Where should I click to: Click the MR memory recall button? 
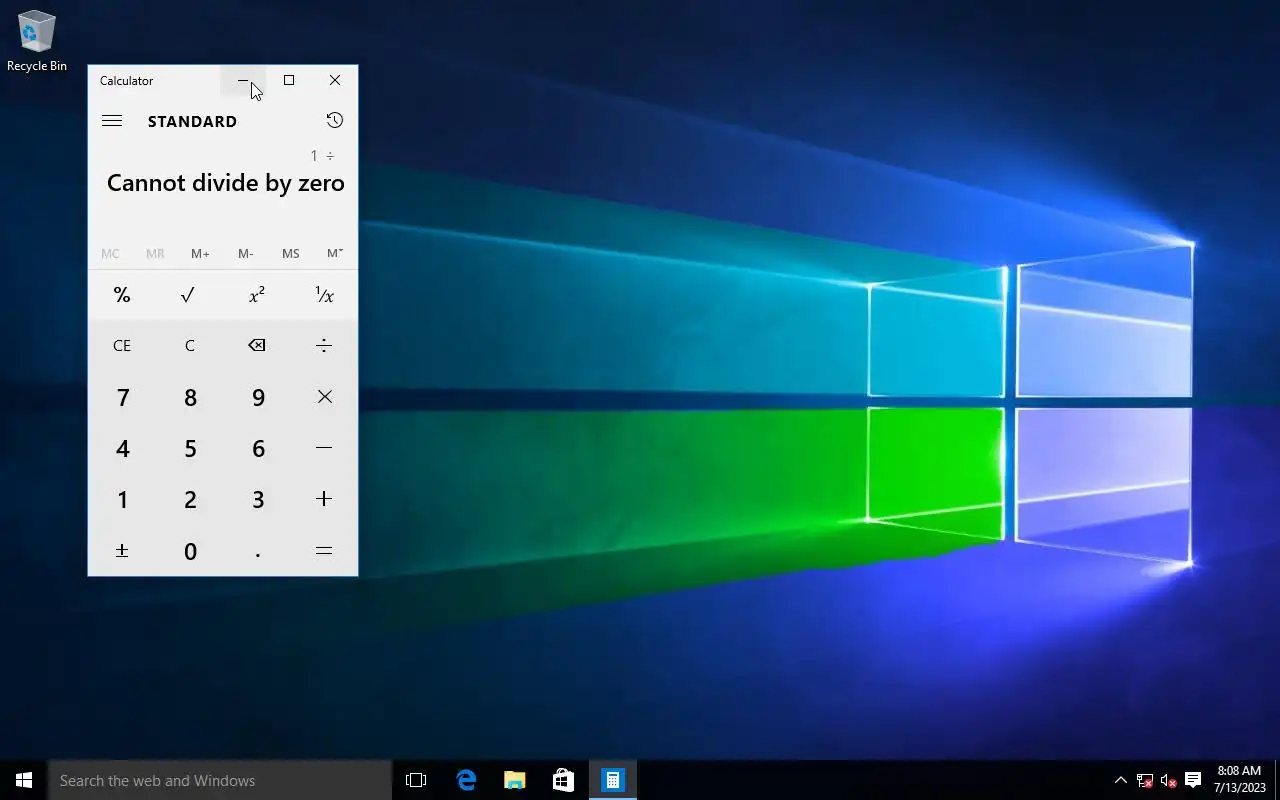(155, 254)
